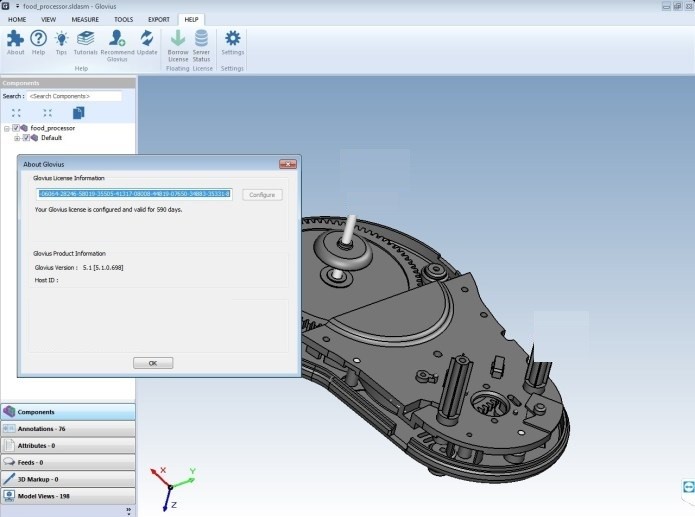
Task: Open the 3D Markup - 0 section
Action: [68, 479]
